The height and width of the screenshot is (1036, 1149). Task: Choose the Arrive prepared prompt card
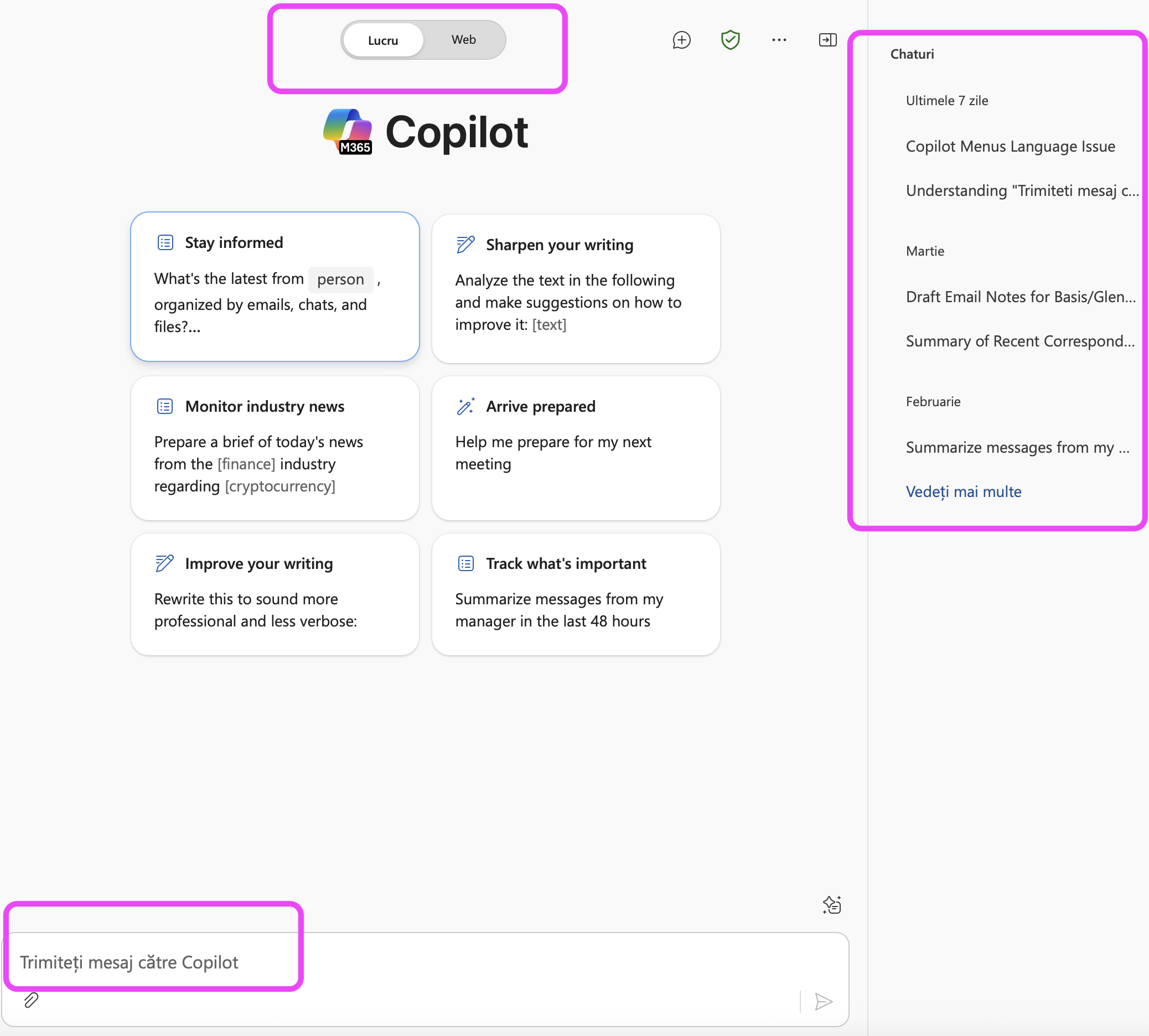[x=576, y=448]
